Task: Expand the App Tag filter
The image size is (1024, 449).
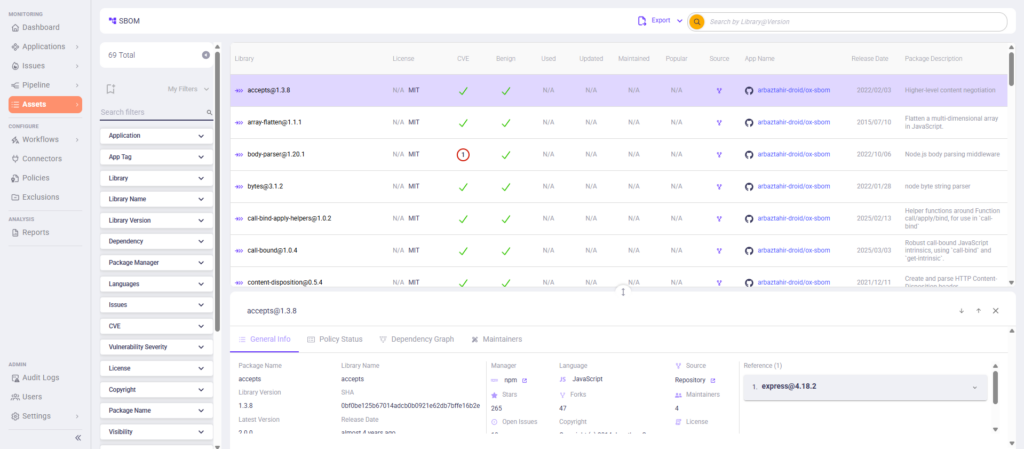Action: (157, 157)
